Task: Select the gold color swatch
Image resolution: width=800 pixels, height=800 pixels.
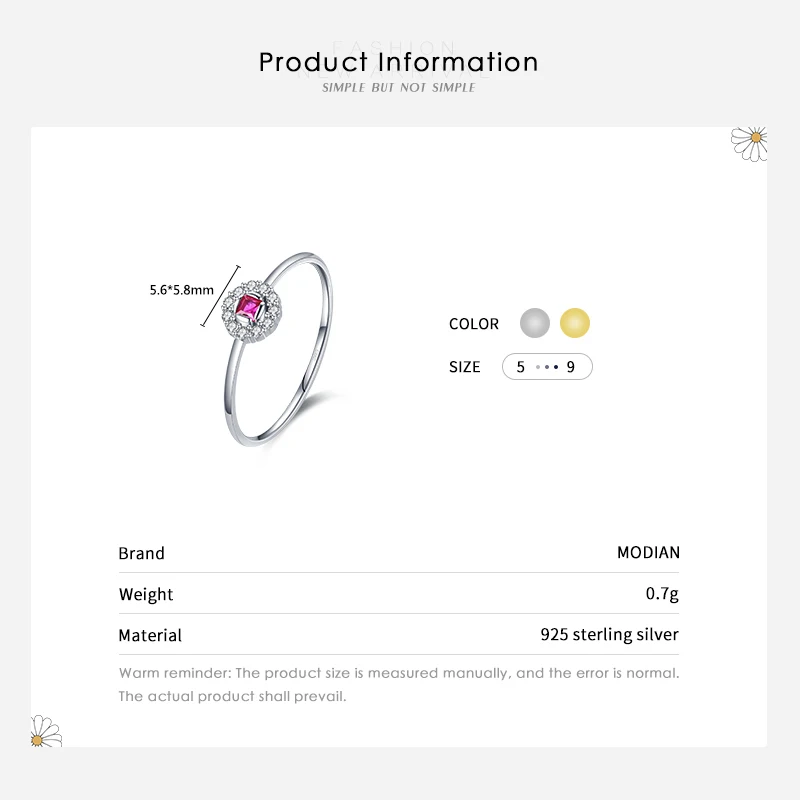Action: tap(575, 323)
